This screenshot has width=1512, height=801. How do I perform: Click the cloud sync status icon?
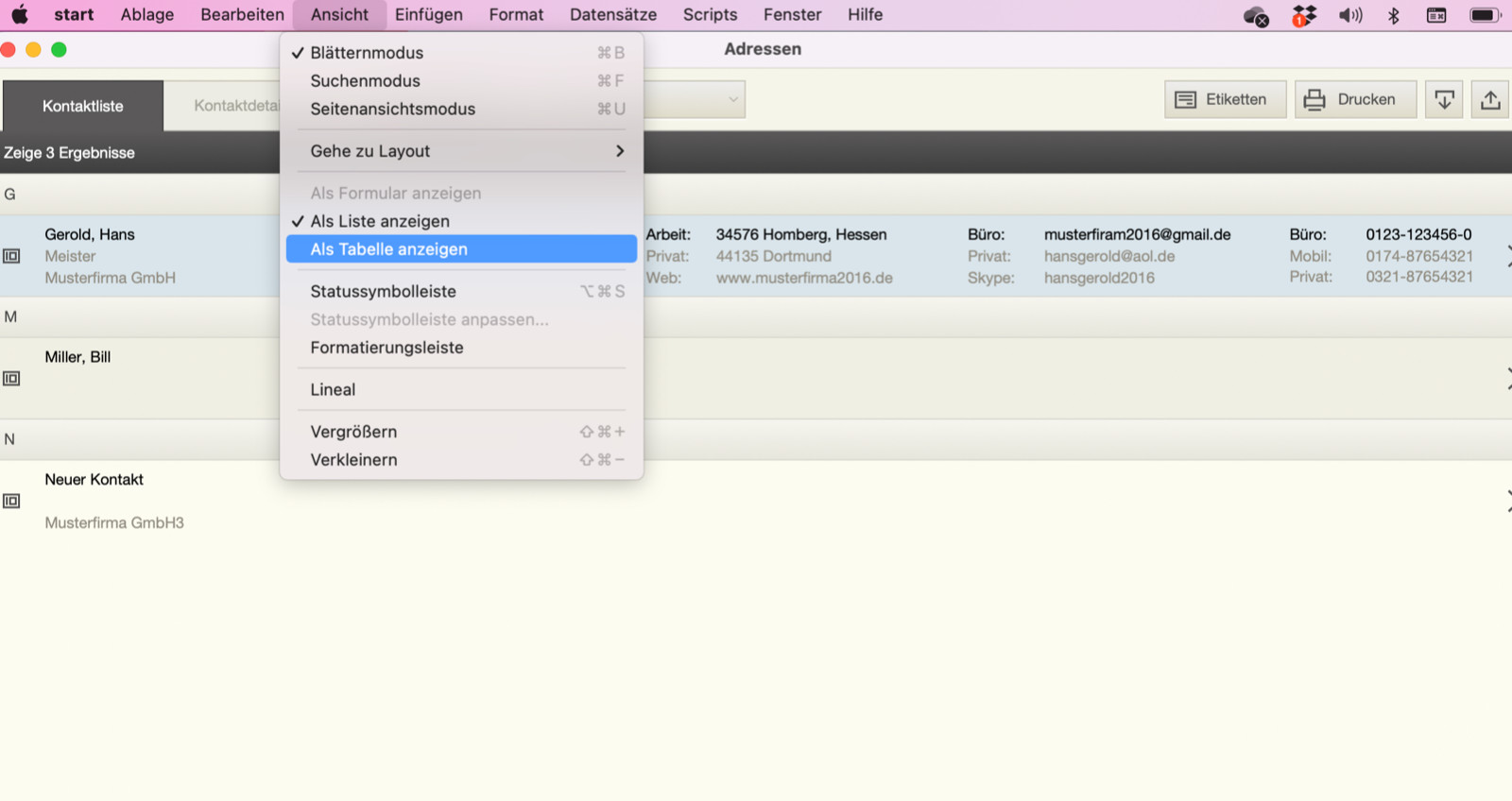(1256, 16)
